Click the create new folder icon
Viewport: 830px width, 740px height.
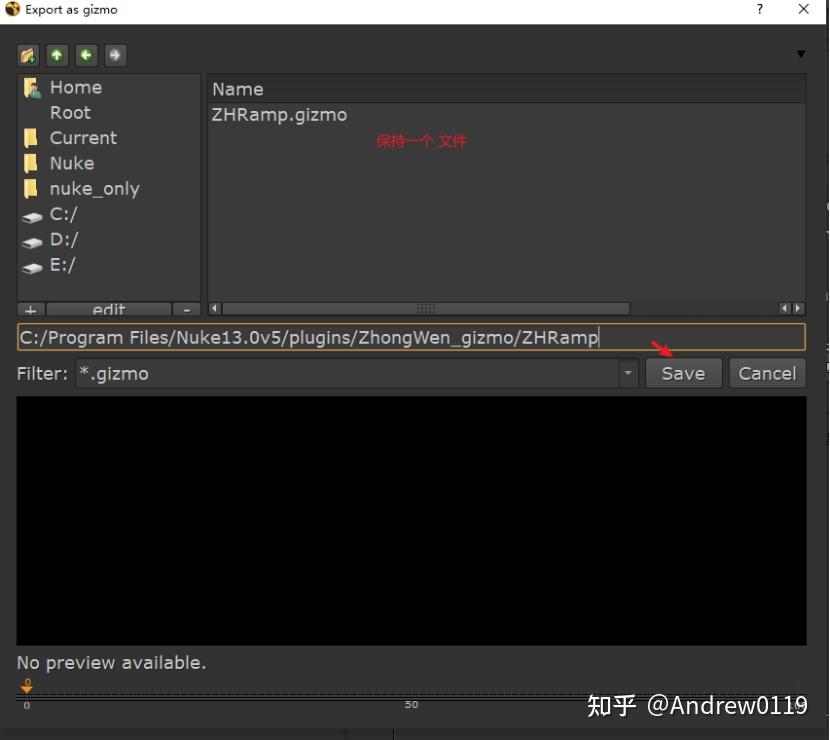click(x=28, y=55)
